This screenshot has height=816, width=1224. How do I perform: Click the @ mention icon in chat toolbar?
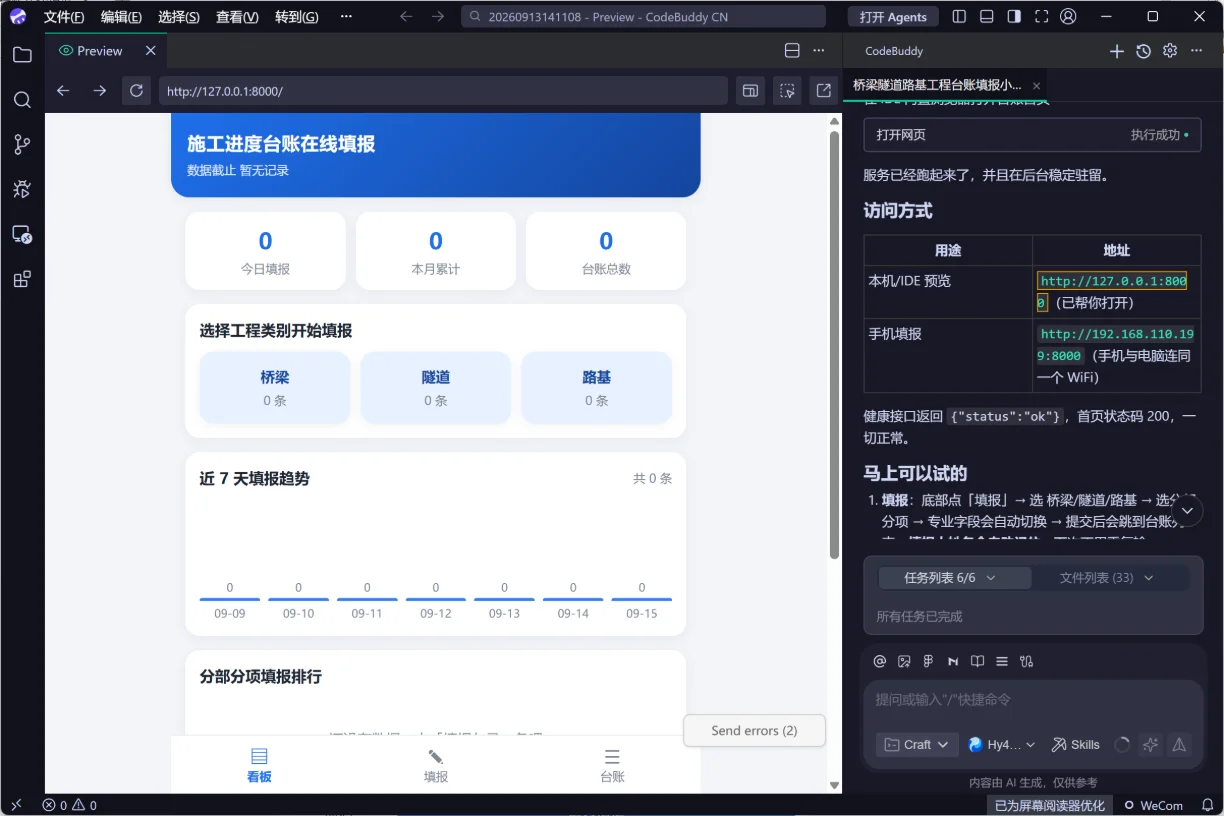pyautogui.click(x=880, y=661)
